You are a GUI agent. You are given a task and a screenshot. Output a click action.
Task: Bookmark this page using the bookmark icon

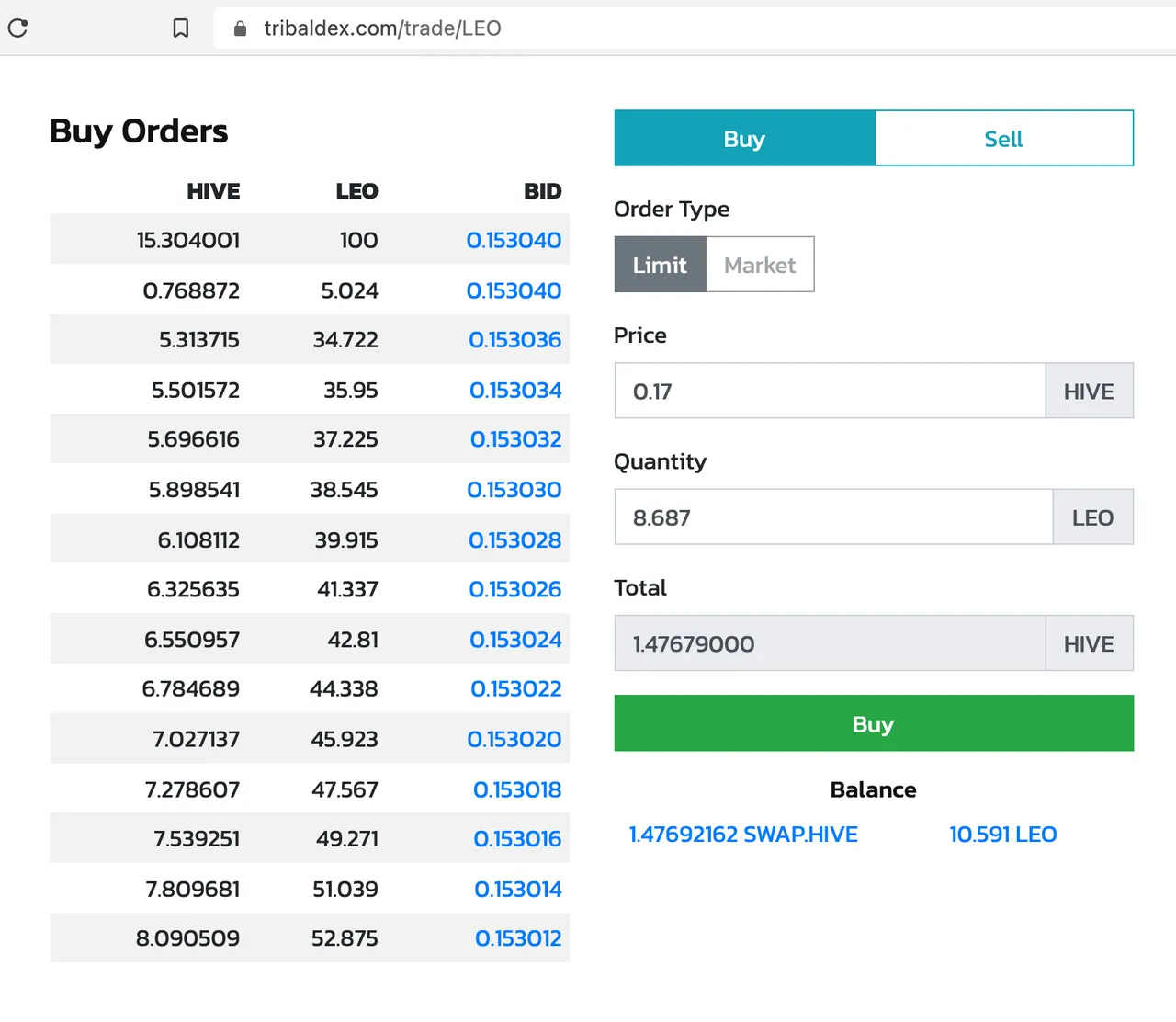(x=181, y=28)
